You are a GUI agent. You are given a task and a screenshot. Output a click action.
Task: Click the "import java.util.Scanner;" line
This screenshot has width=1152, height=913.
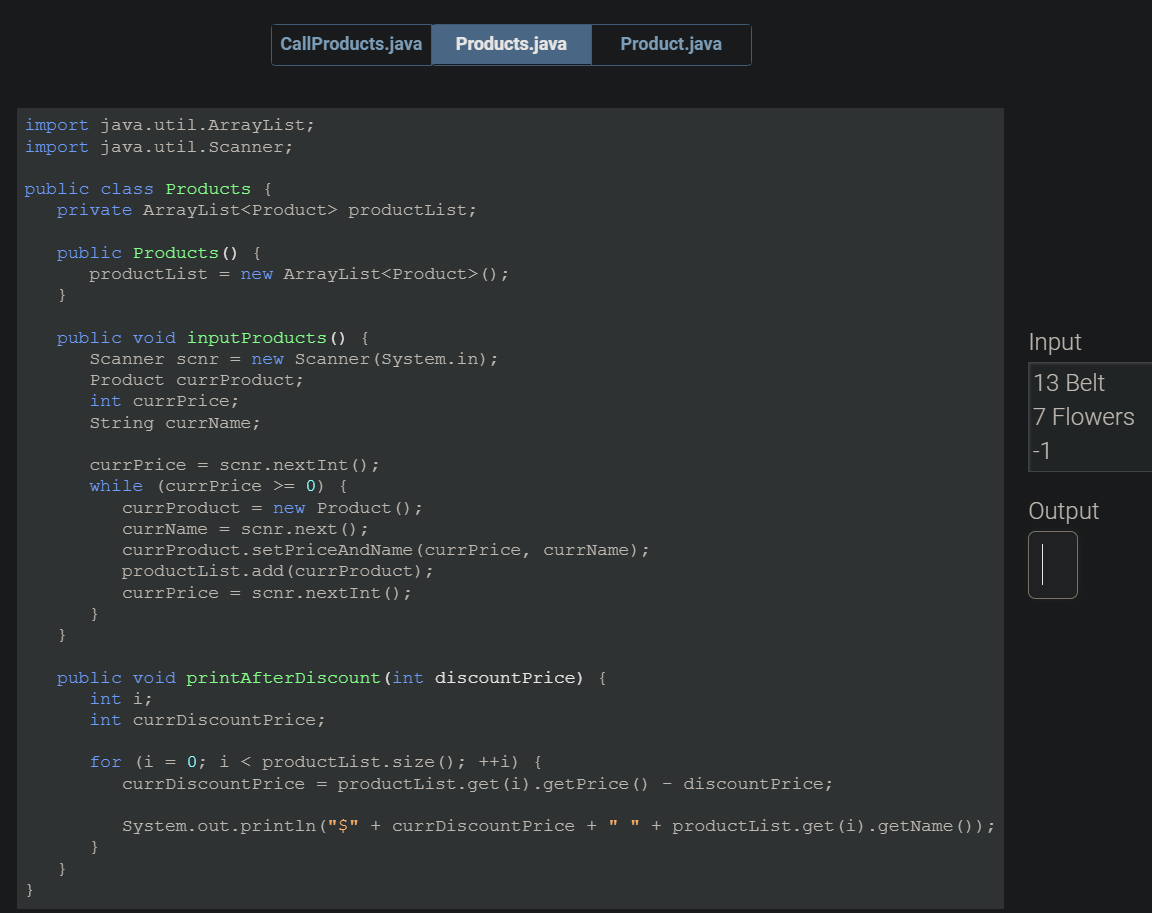pyautogui.click(x=159, y=147)
